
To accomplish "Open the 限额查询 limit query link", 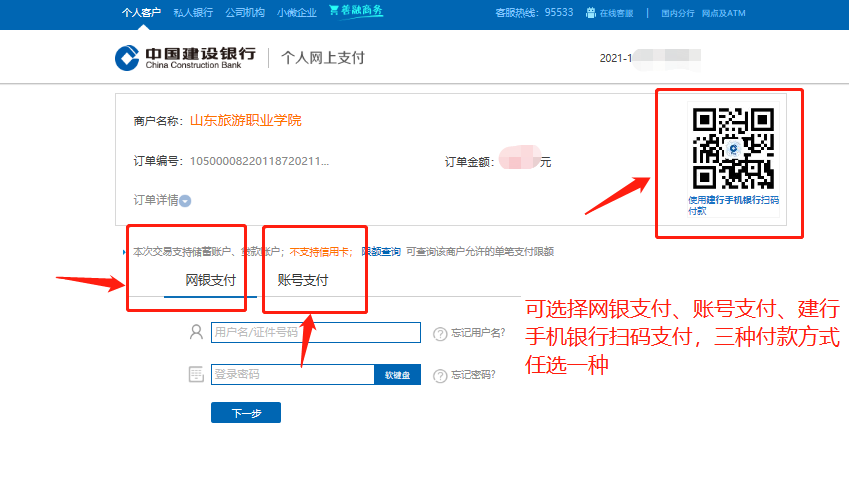I will [381, 252].
